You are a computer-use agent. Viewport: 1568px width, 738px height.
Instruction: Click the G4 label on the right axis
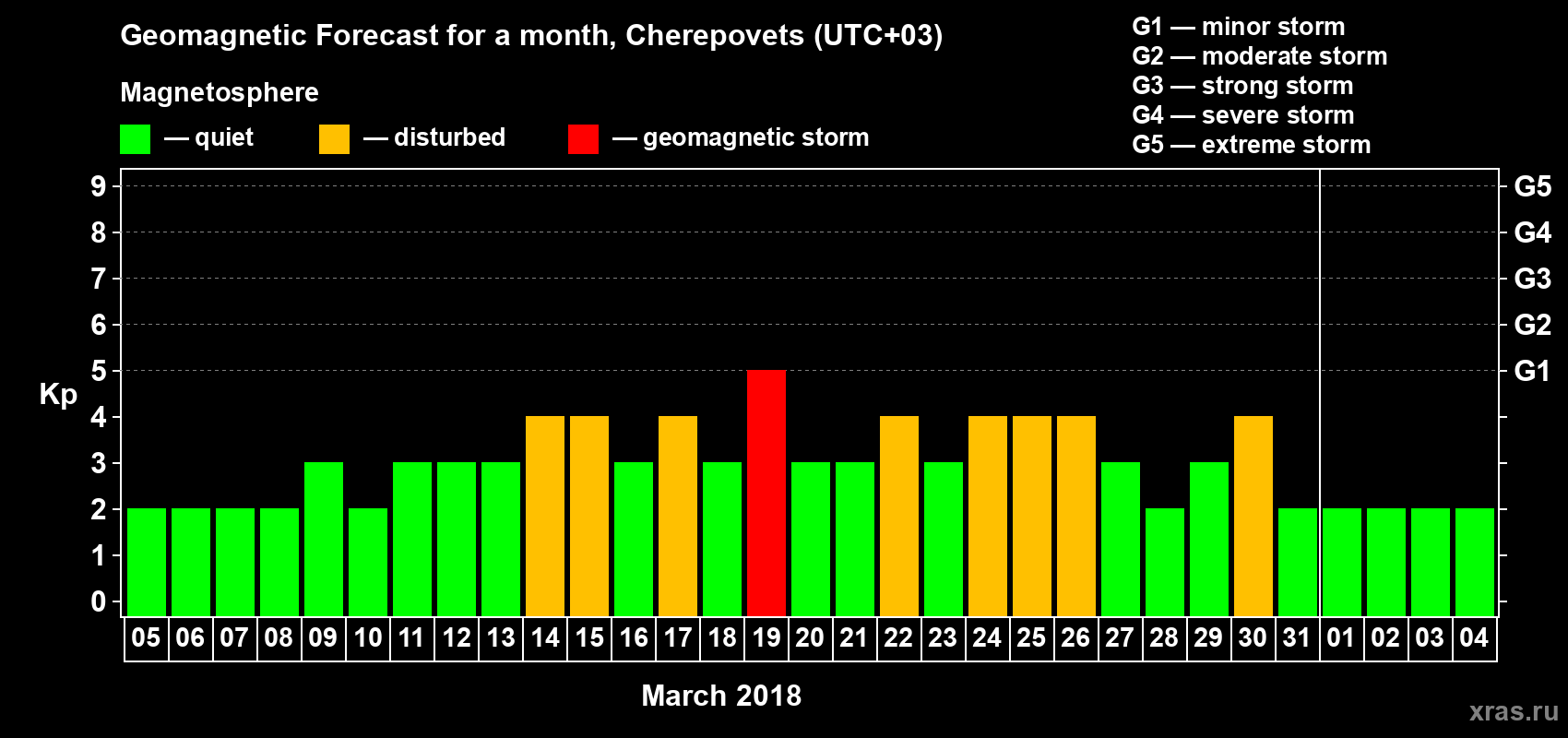tap(1533, 232)
